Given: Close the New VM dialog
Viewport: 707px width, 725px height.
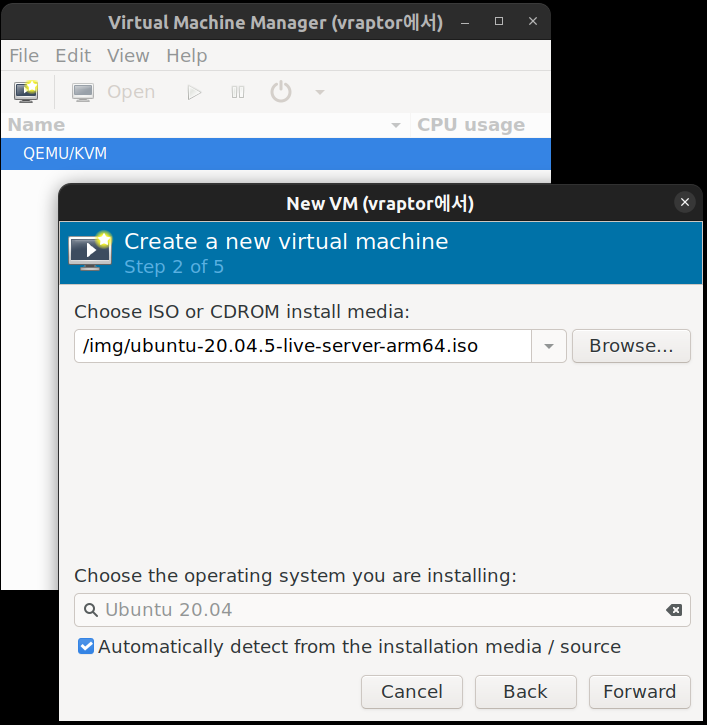Looking at the screenshot, I should [685, 202].
